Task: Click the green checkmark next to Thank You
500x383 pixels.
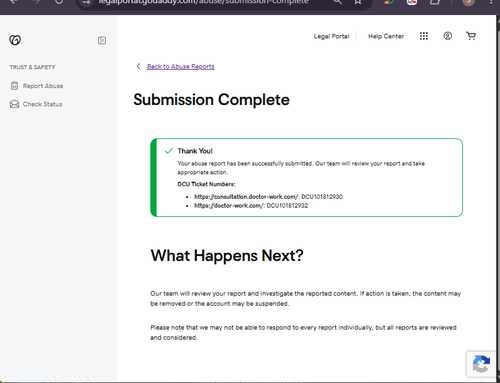Action: point(169,151)
